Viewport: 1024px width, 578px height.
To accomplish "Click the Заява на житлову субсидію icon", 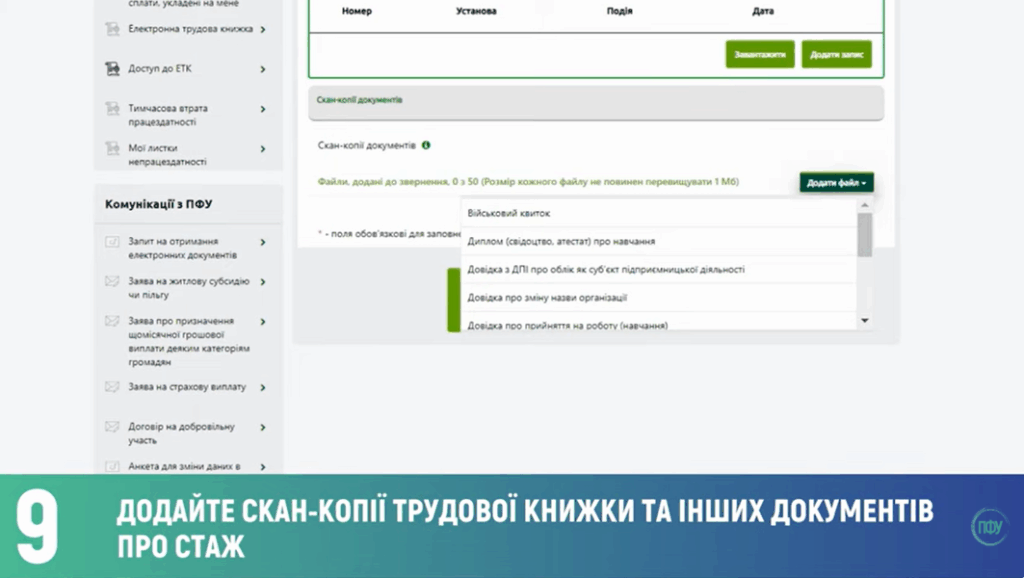I will pos(112,282).
